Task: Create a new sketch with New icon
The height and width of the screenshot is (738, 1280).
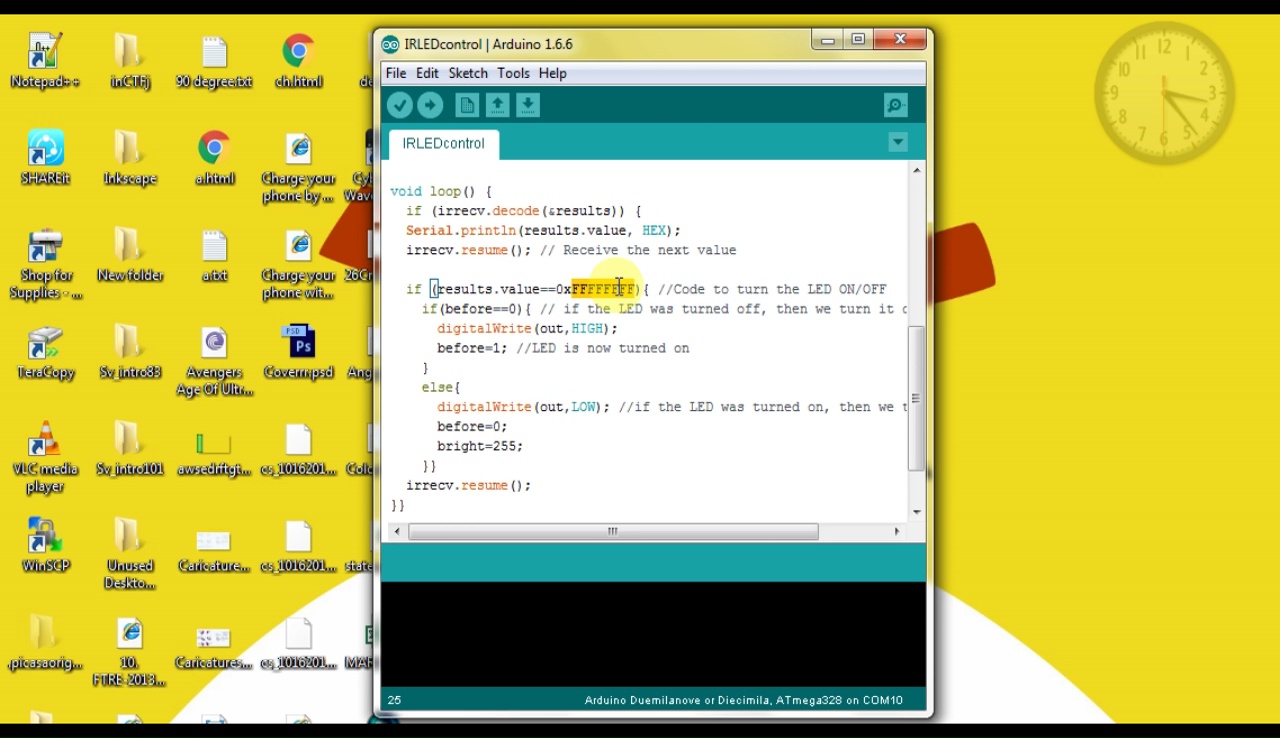Action: click(x=467, y=105)
